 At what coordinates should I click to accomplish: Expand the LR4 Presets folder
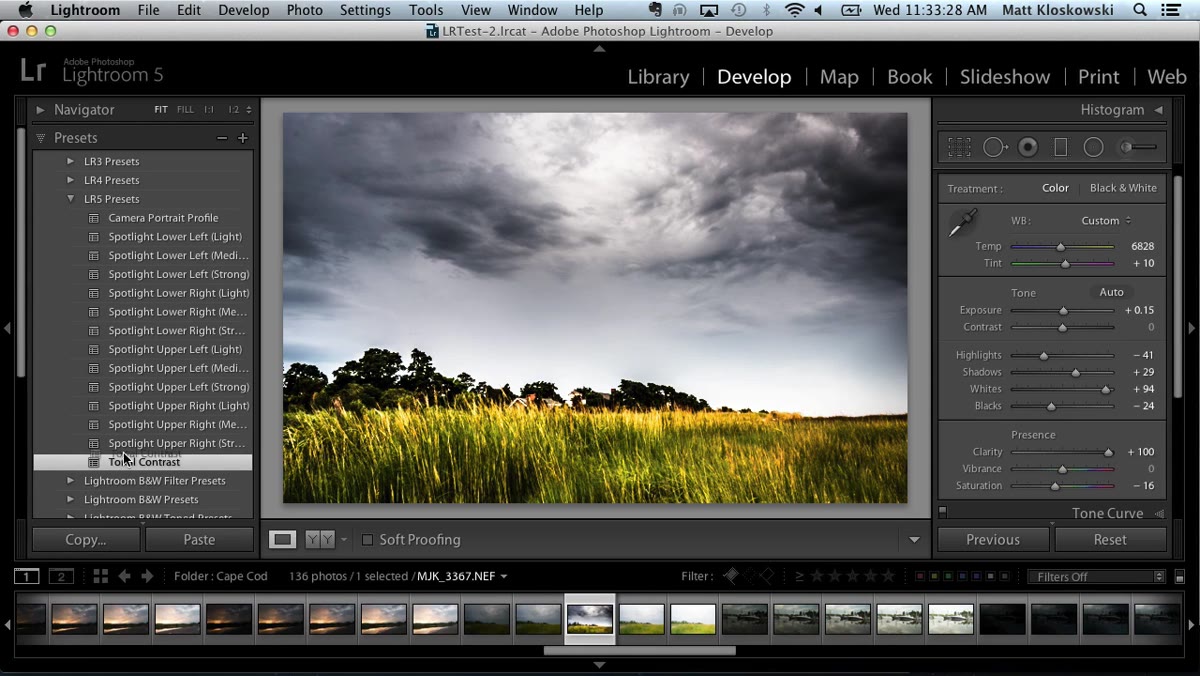70,180
